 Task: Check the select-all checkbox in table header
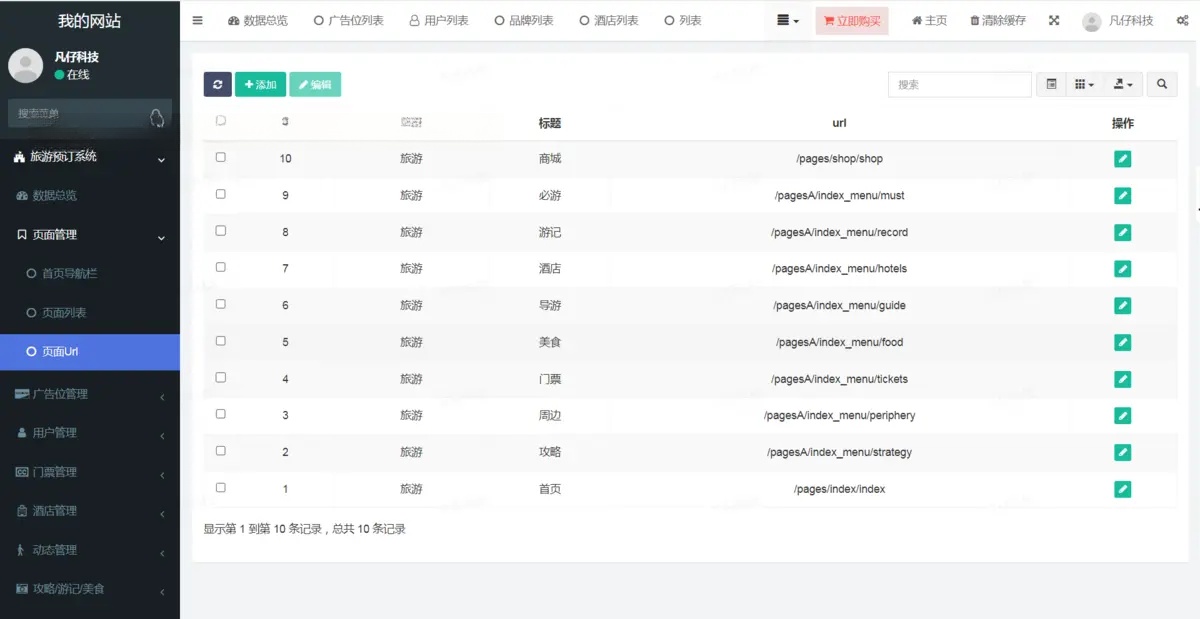coord(221,121)
